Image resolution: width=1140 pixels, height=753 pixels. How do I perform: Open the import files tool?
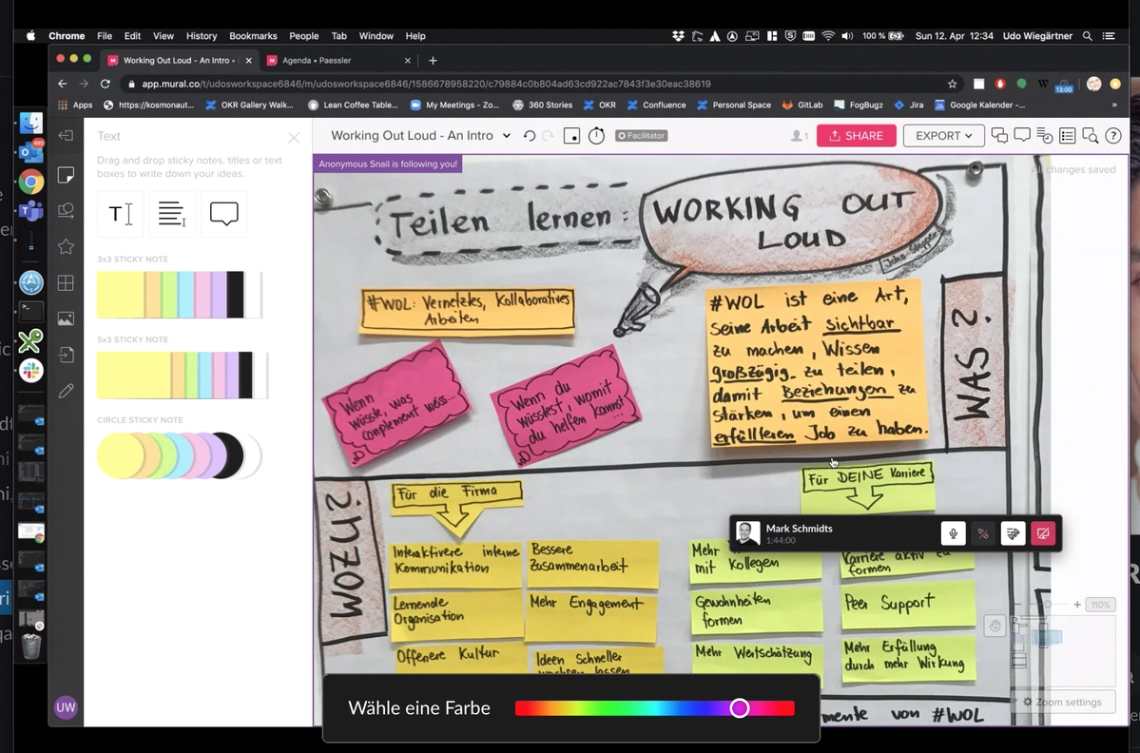coord(65,355)
